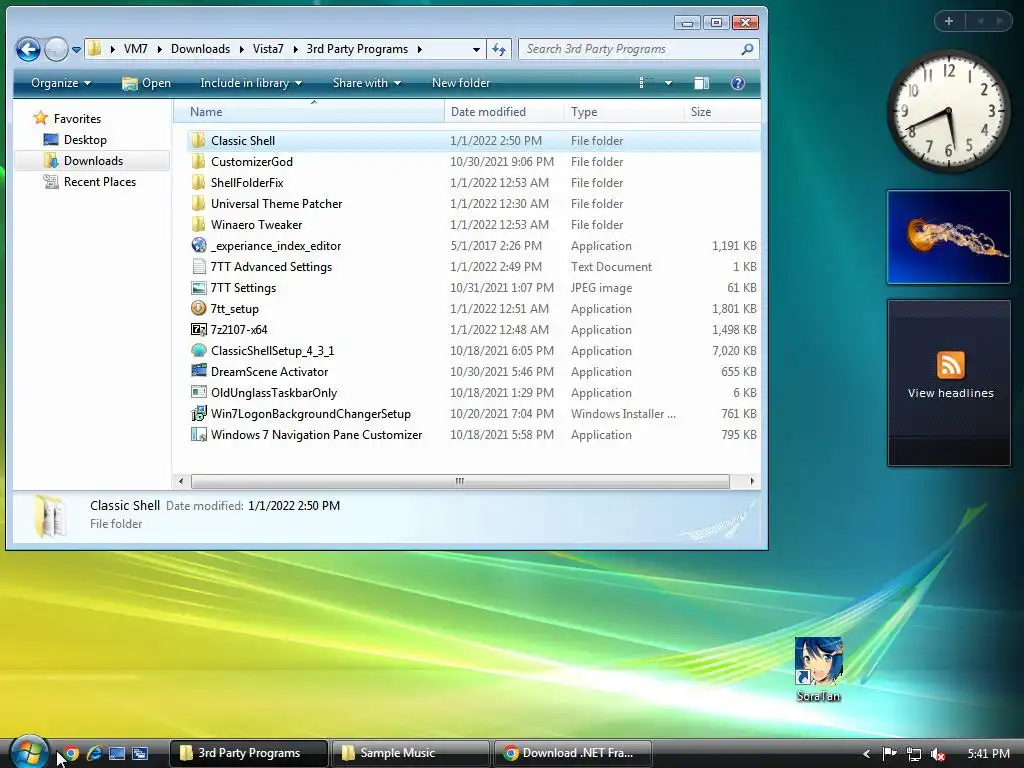Click View headlines in the feed gadget
Screen dimensions: 1024x768
coord(950,393)
